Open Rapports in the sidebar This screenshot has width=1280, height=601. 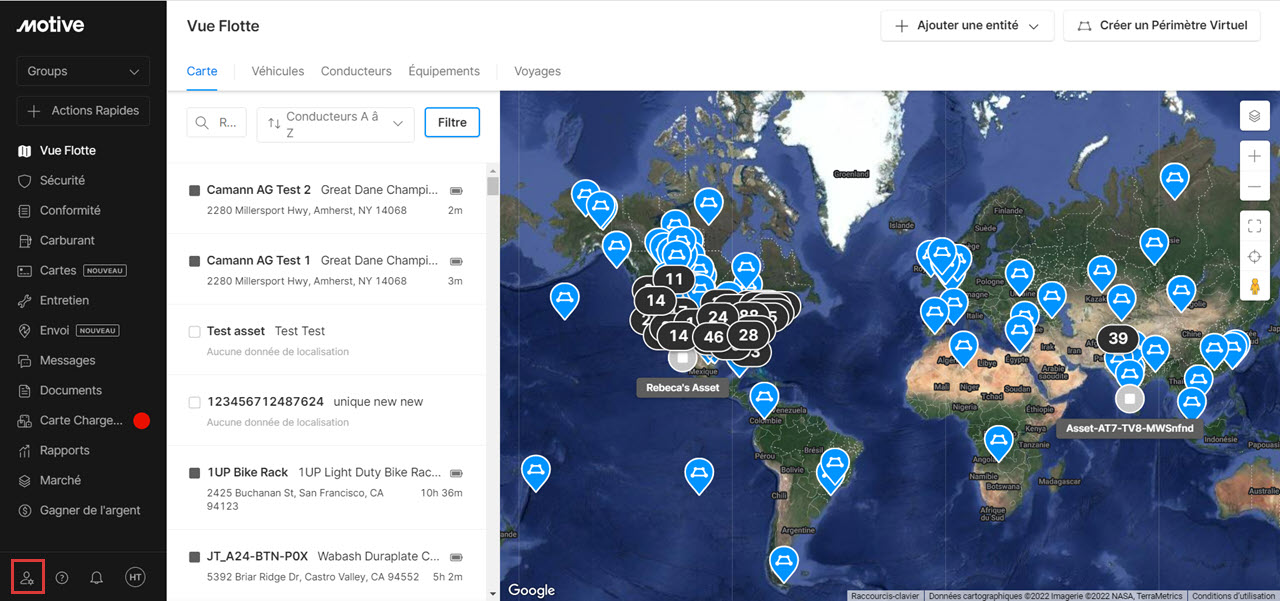point(64,451)
